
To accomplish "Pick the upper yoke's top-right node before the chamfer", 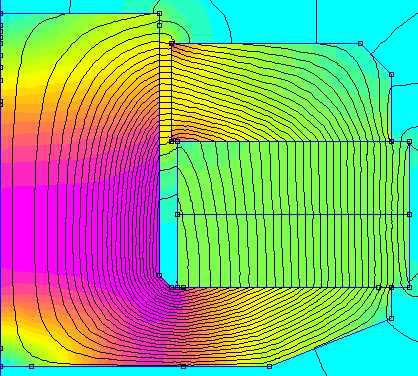I will point(360,44).
